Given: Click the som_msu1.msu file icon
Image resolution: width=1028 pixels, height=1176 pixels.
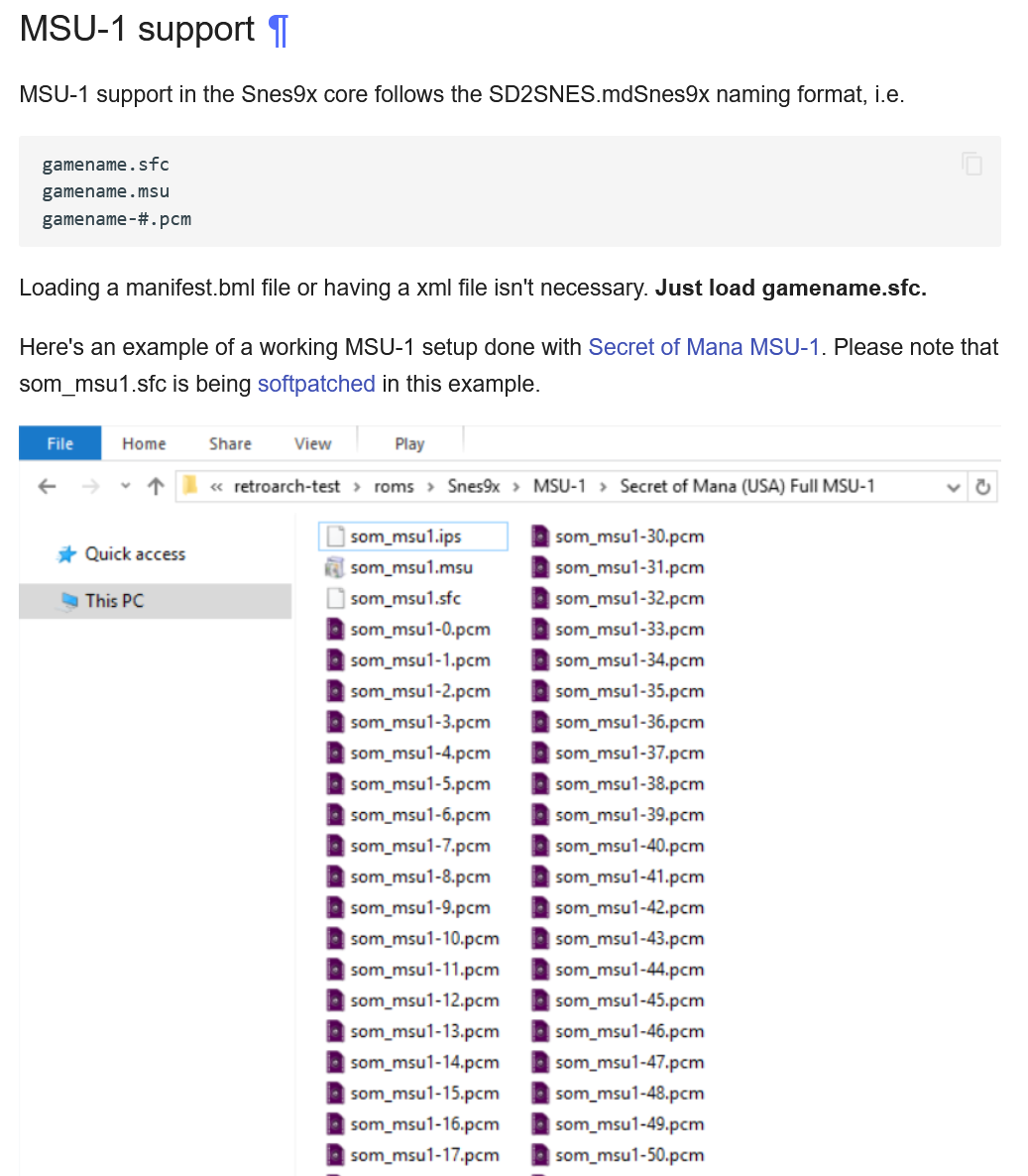Looking at the screenshot, I should pos(334,568).
